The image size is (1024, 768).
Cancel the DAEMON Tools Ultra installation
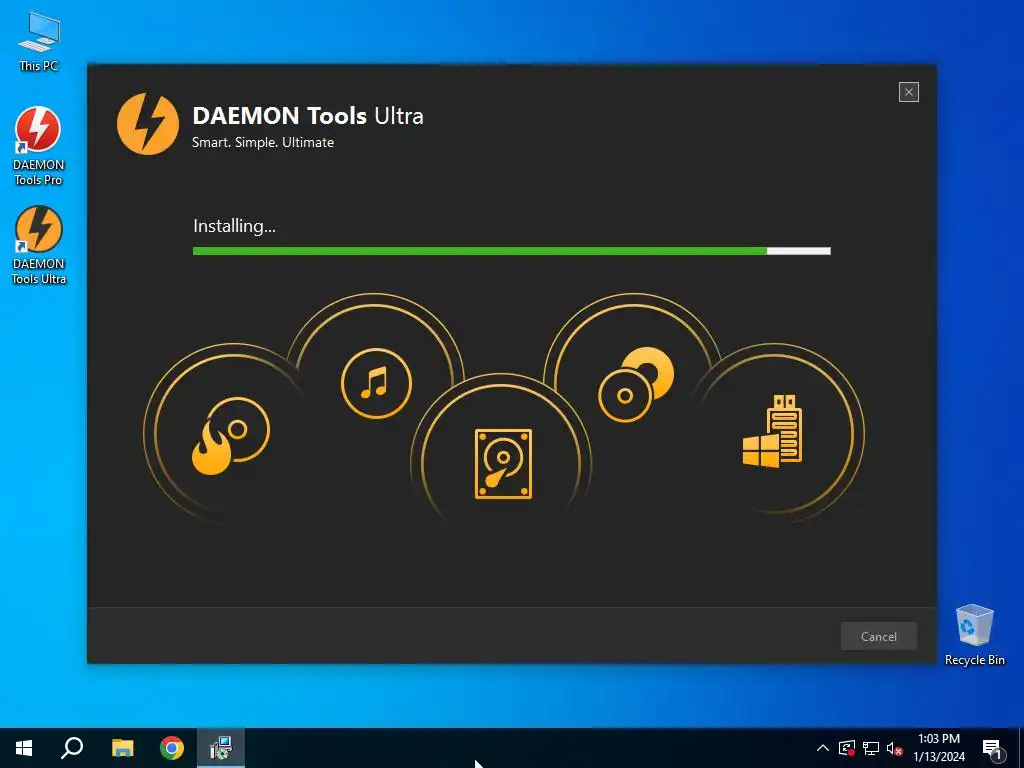878,636
